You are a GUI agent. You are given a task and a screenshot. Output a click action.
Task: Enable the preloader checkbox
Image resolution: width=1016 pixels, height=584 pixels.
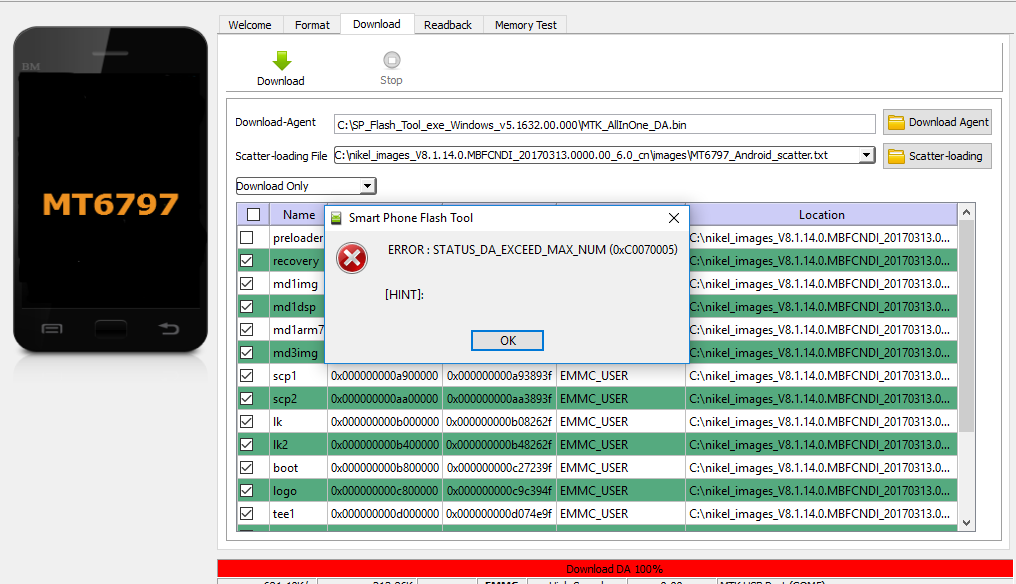click(247, 238)
